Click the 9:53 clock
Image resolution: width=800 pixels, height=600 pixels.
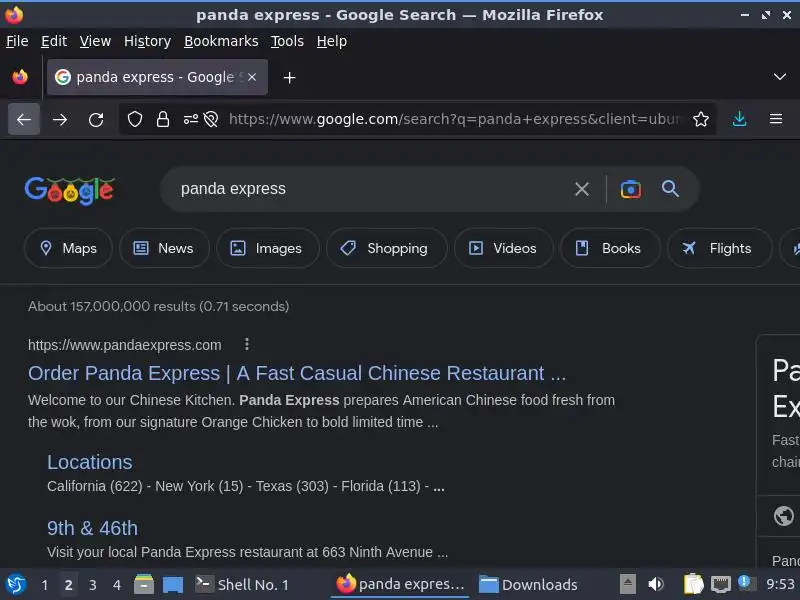(x=780, y=584)
